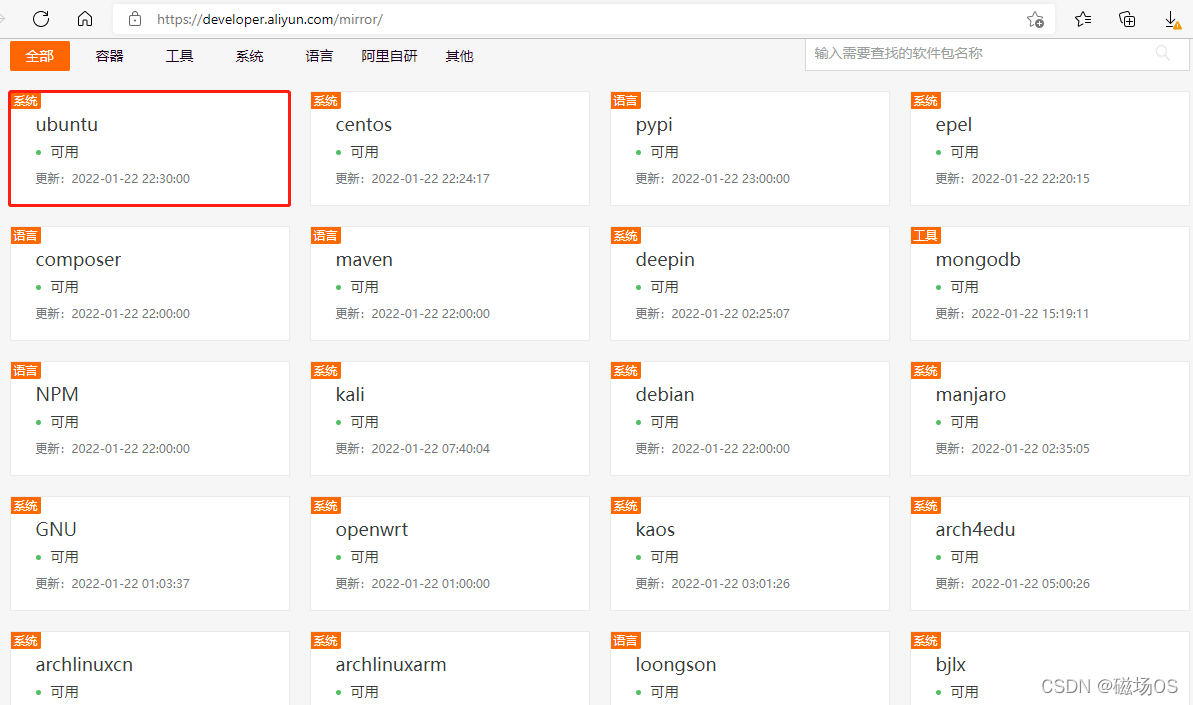
Task: Click the 系统 tag on ubuntu card
Action: (x=25, y=100)
